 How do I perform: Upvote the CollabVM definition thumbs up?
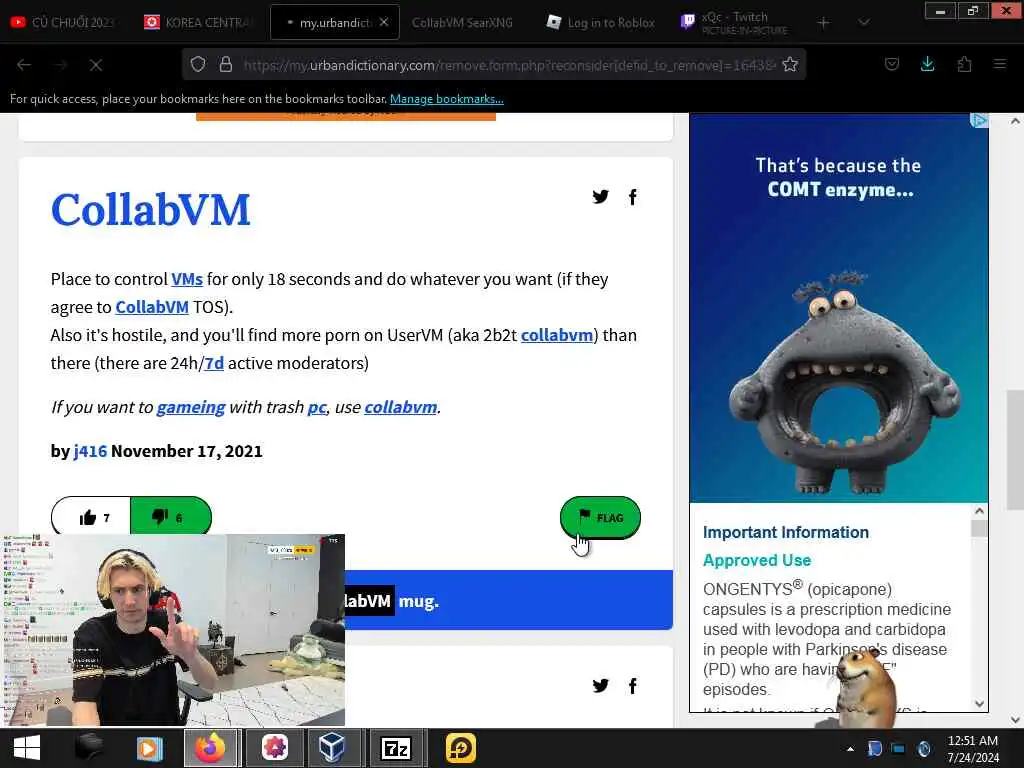(x=91, y=518)
